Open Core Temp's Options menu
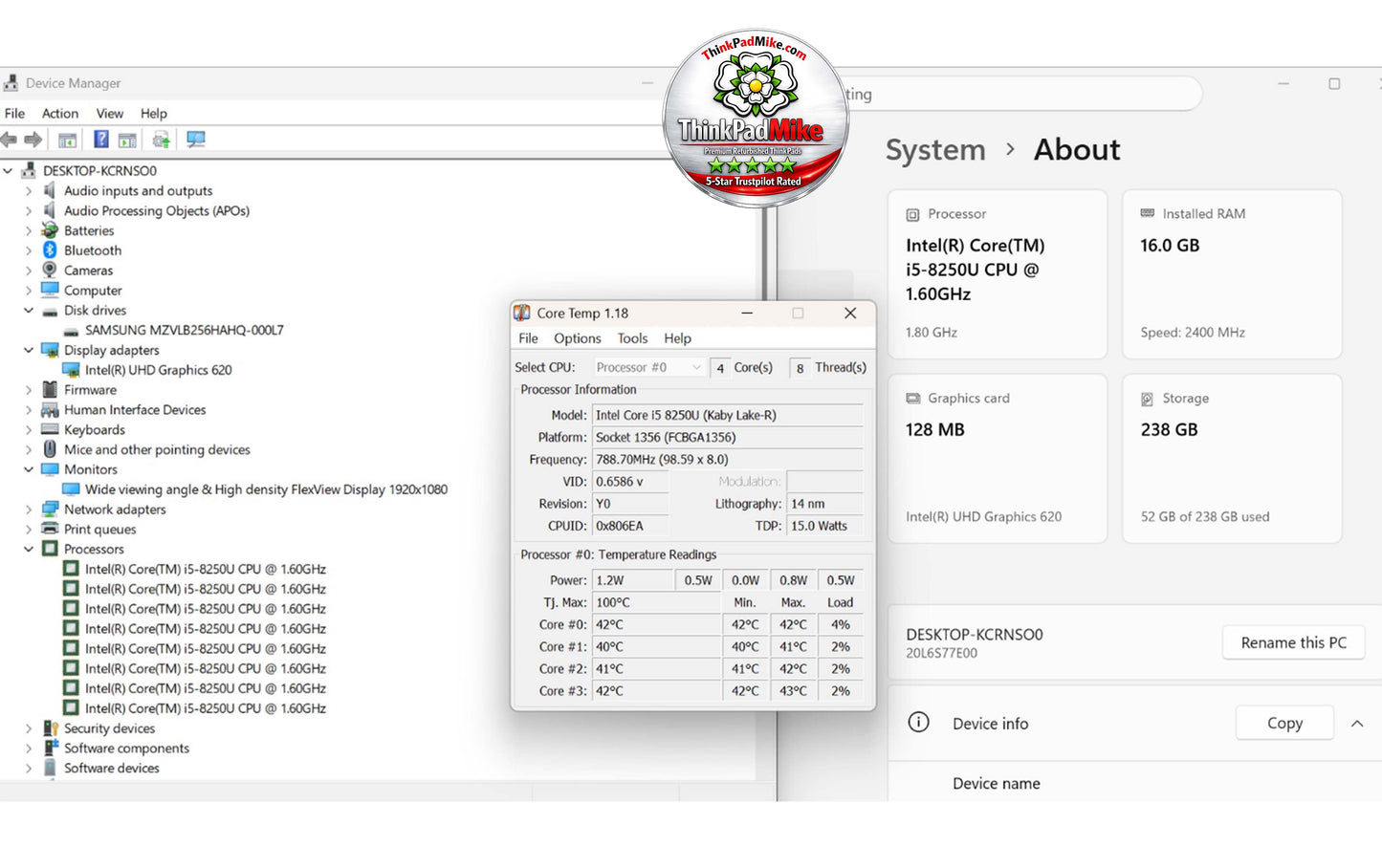The height and width of the screenshot is (868, 1382). (578, 338)
